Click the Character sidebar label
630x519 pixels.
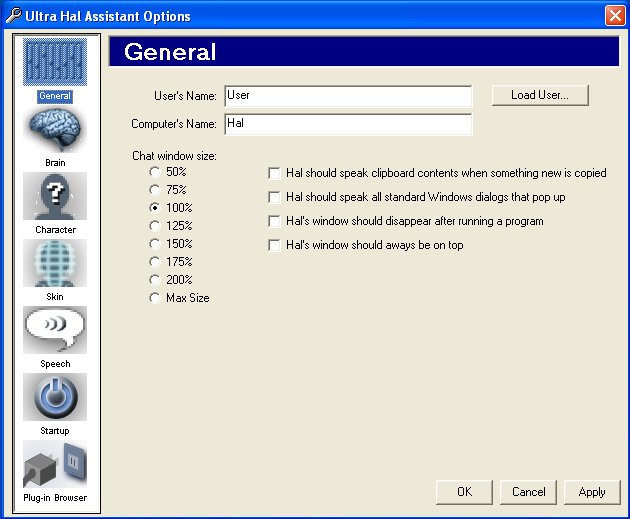pyautogui.click(x=55, y=230)
